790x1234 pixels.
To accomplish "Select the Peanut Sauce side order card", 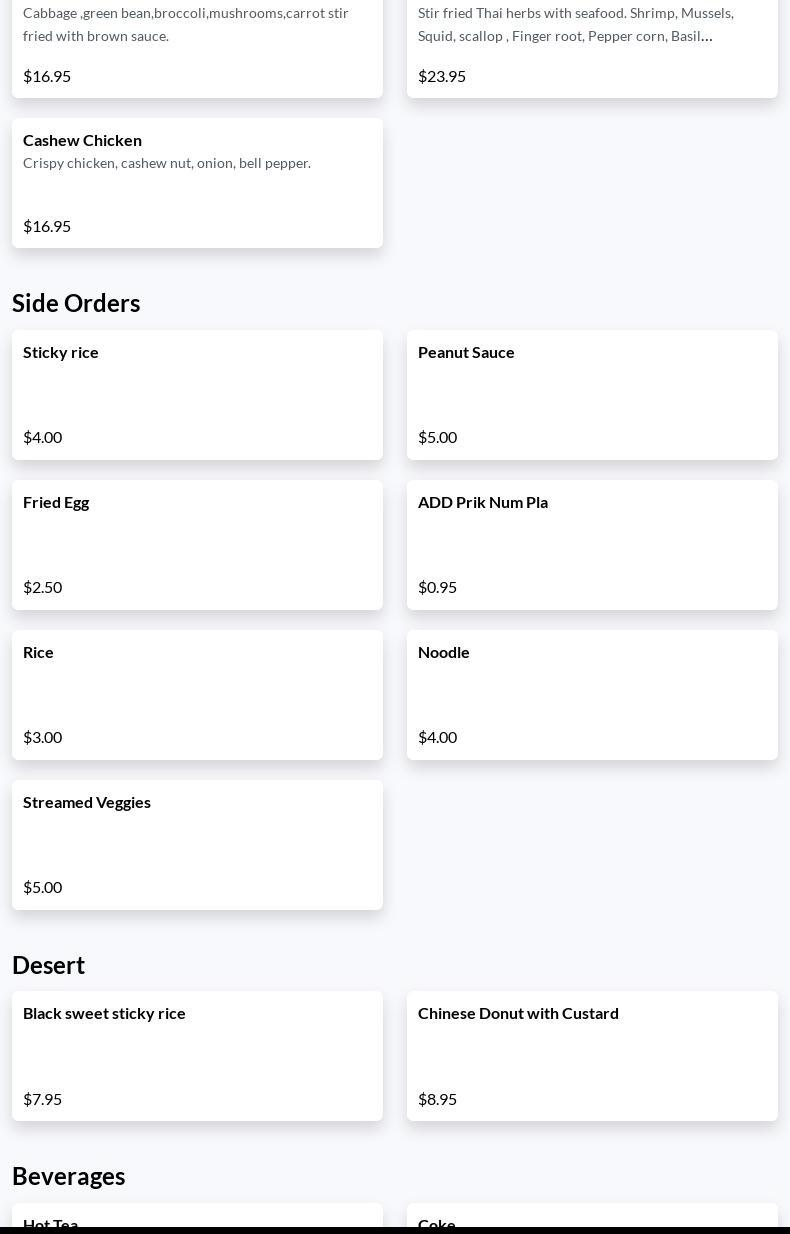I will pyautogui.click(x=592, y=394).
